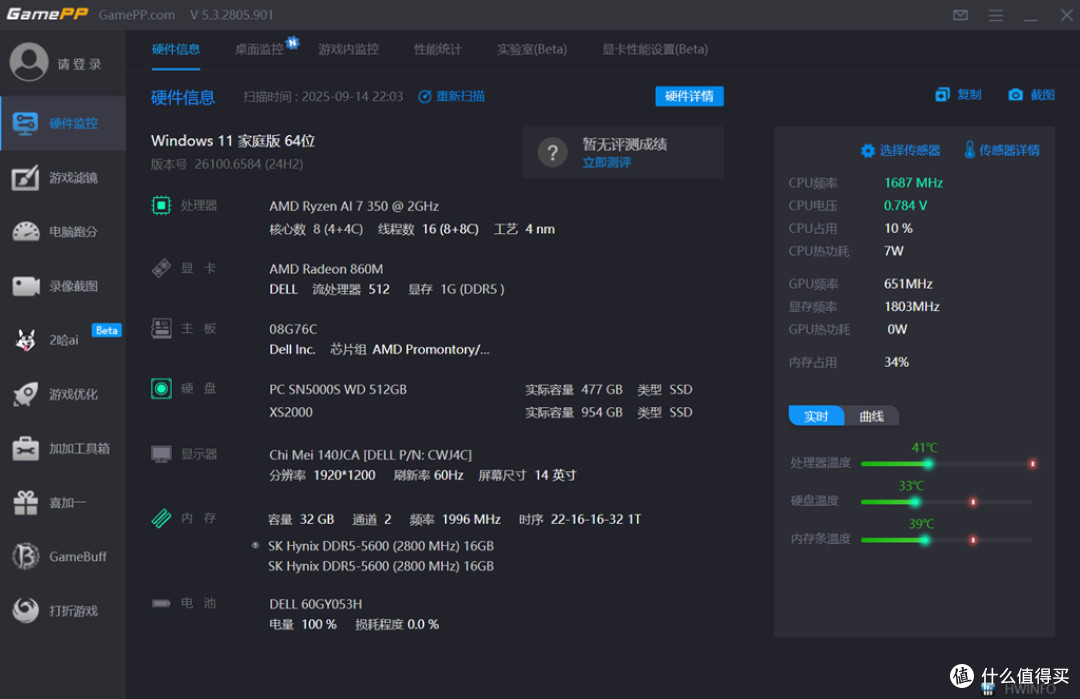1080x699 pixels.
Task: Click the 电池 battery icon
Action: click(x=161, y=603)
